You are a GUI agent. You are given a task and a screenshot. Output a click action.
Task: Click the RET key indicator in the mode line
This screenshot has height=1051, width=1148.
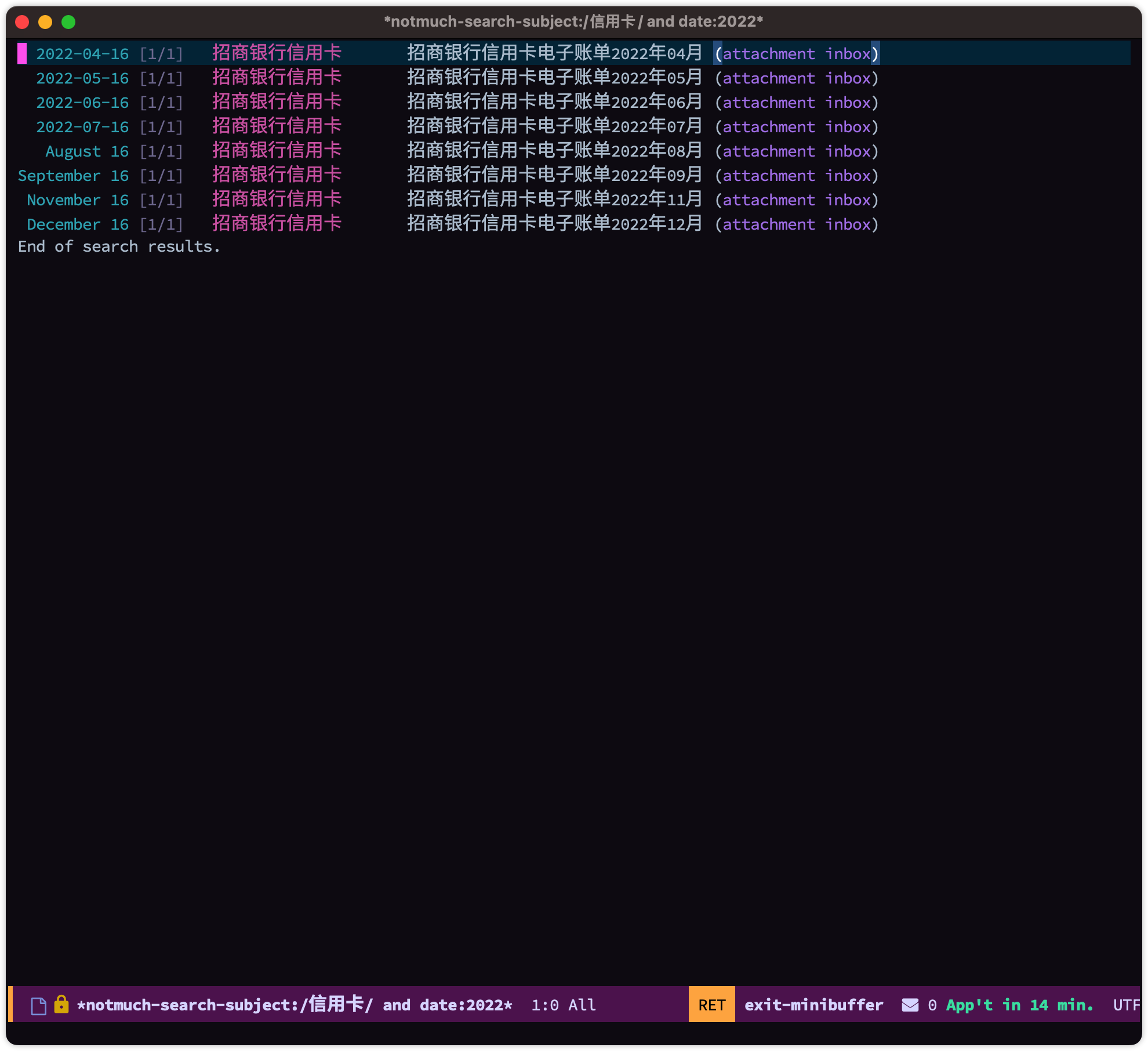(712, 1005)
